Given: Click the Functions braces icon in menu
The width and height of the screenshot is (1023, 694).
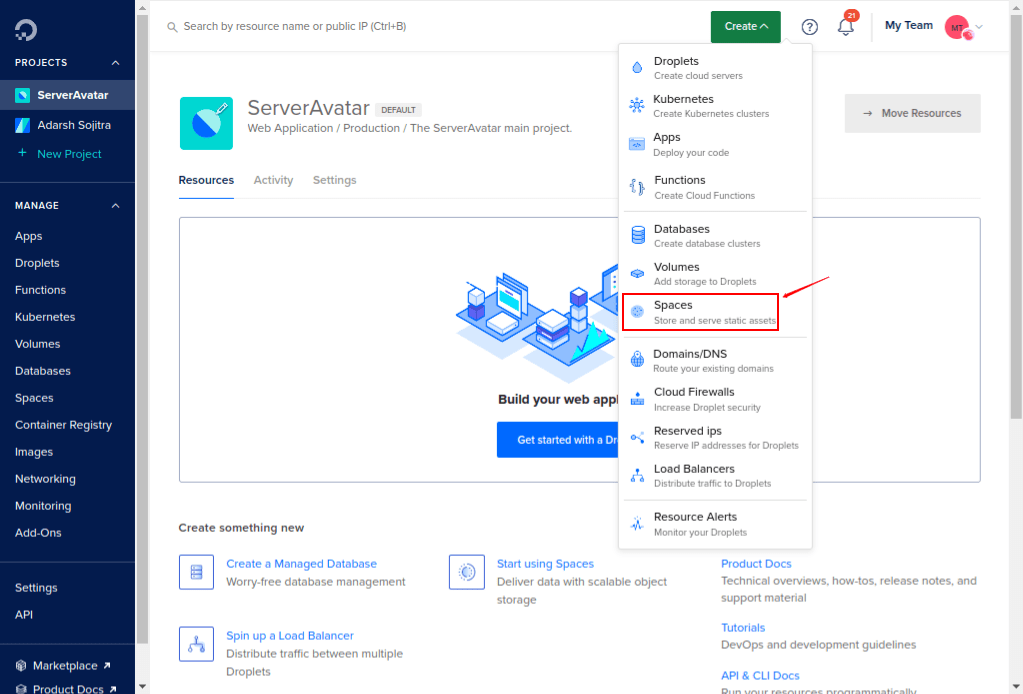Looking at the screenshot, I should click(x=637, y=187).
